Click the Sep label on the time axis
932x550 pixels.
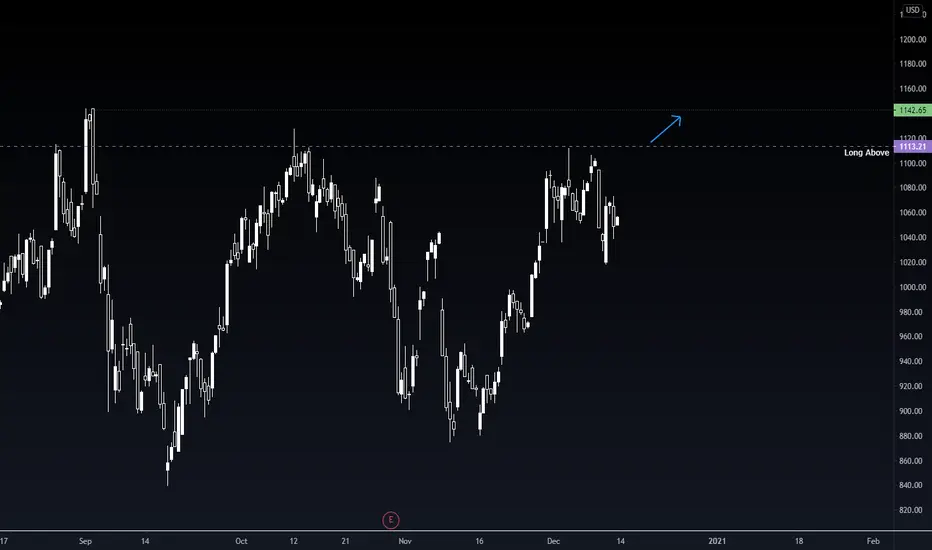[x=85, y=541]
